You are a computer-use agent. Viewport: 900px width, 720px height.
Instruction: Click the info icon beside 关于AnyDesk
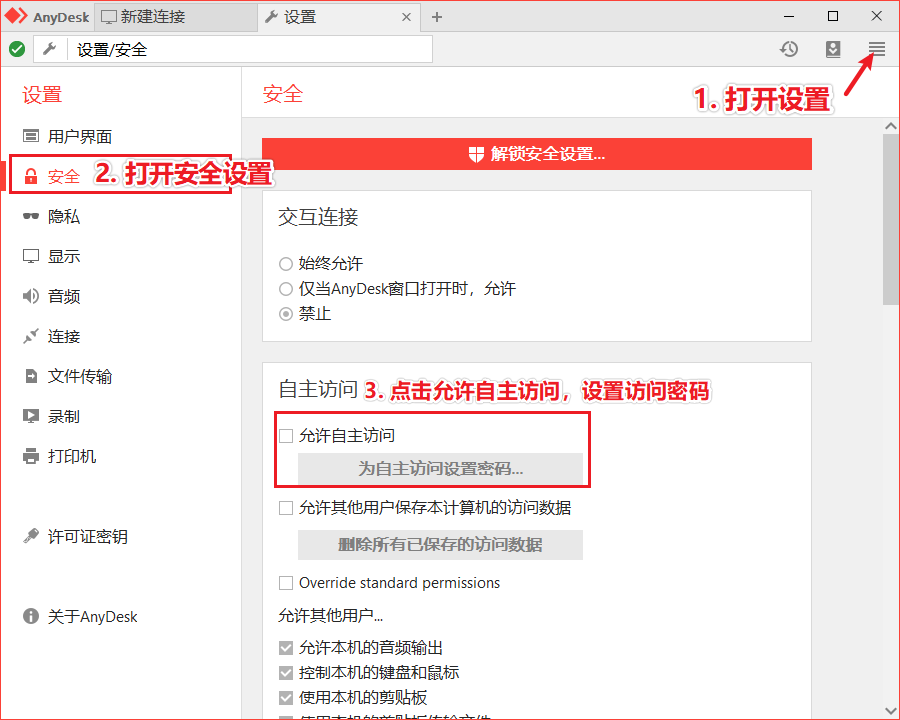30,616
